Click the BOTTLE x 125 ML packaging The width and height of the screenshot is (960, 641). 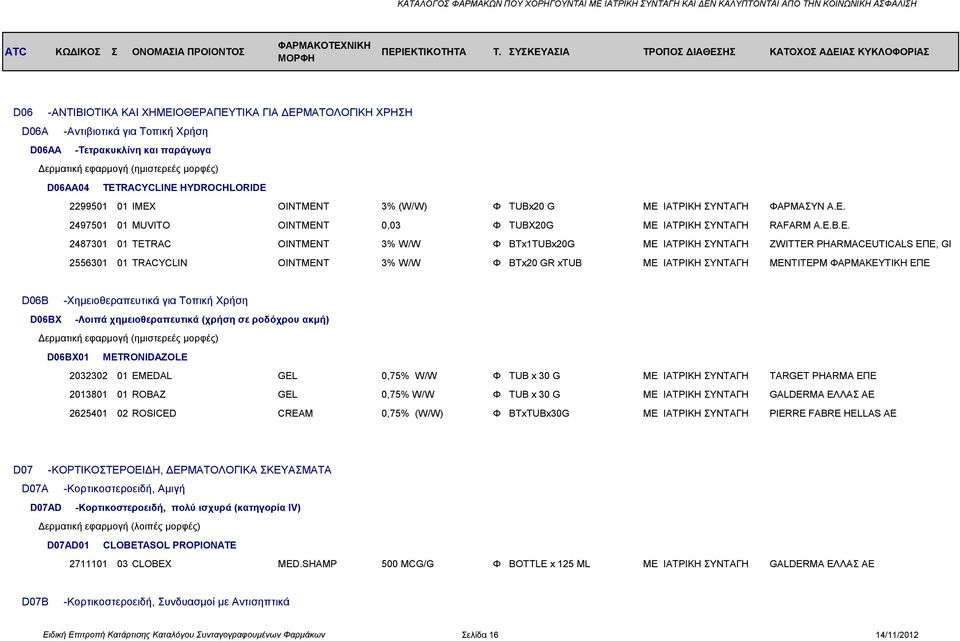(x=549, y=564)
